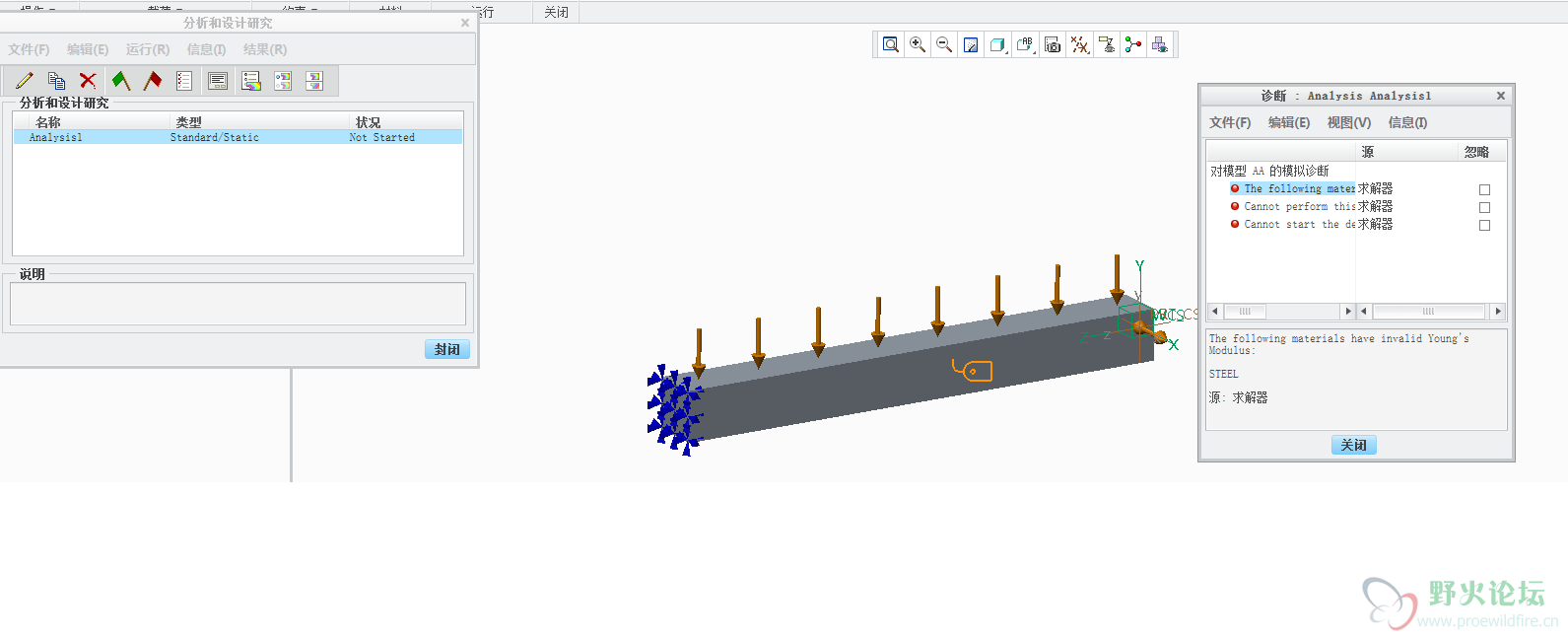Open the datum display filters icon

pos(1080,44)
